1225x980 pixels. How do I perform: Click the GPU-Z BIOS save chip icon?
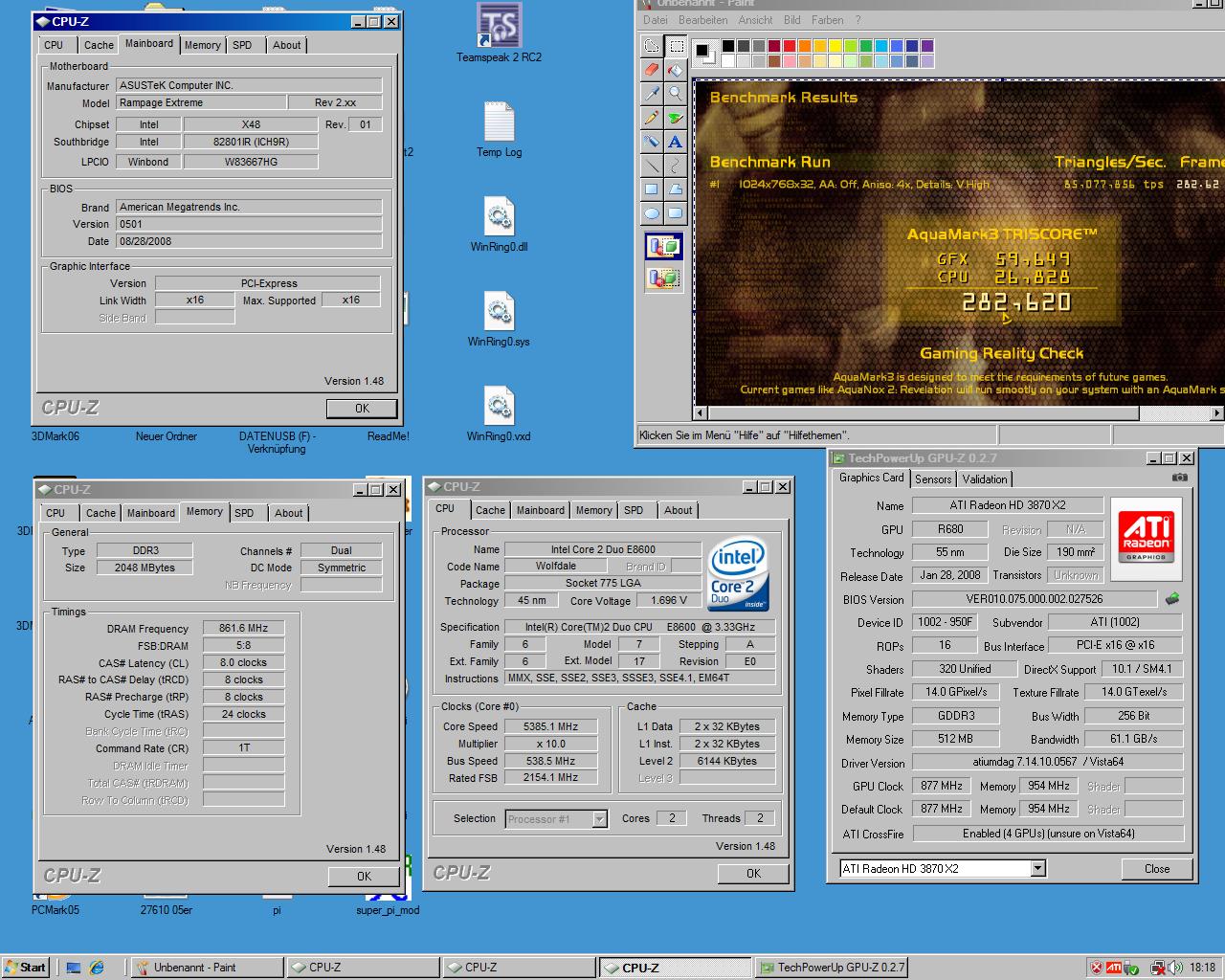point(1171,599)
